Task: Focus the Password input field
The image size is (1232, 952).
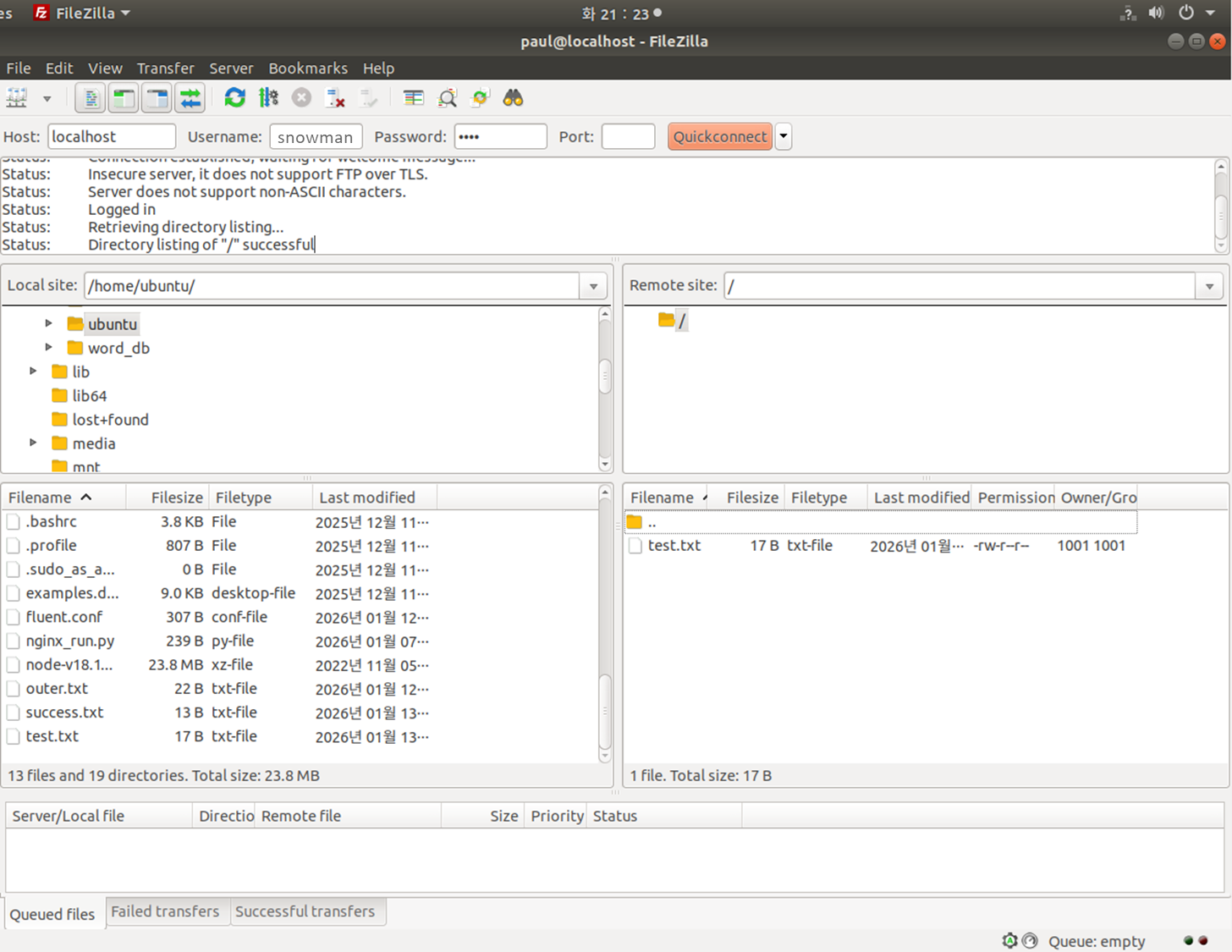Action: 500,136
